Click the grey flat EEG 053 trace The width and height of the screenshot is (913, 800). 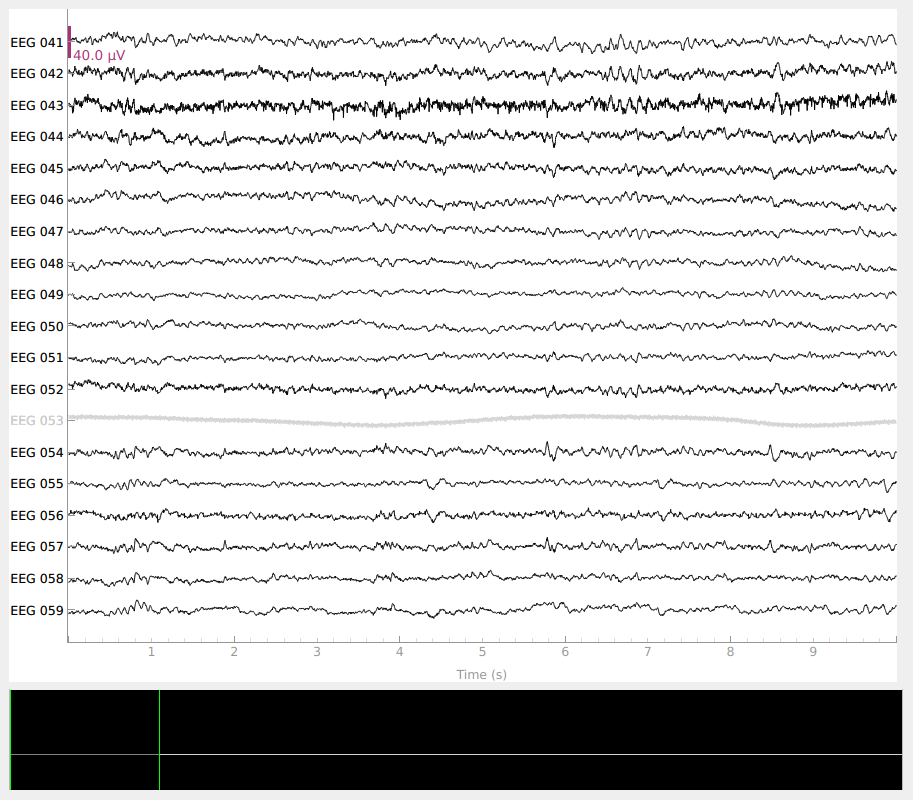click(480, 420)
